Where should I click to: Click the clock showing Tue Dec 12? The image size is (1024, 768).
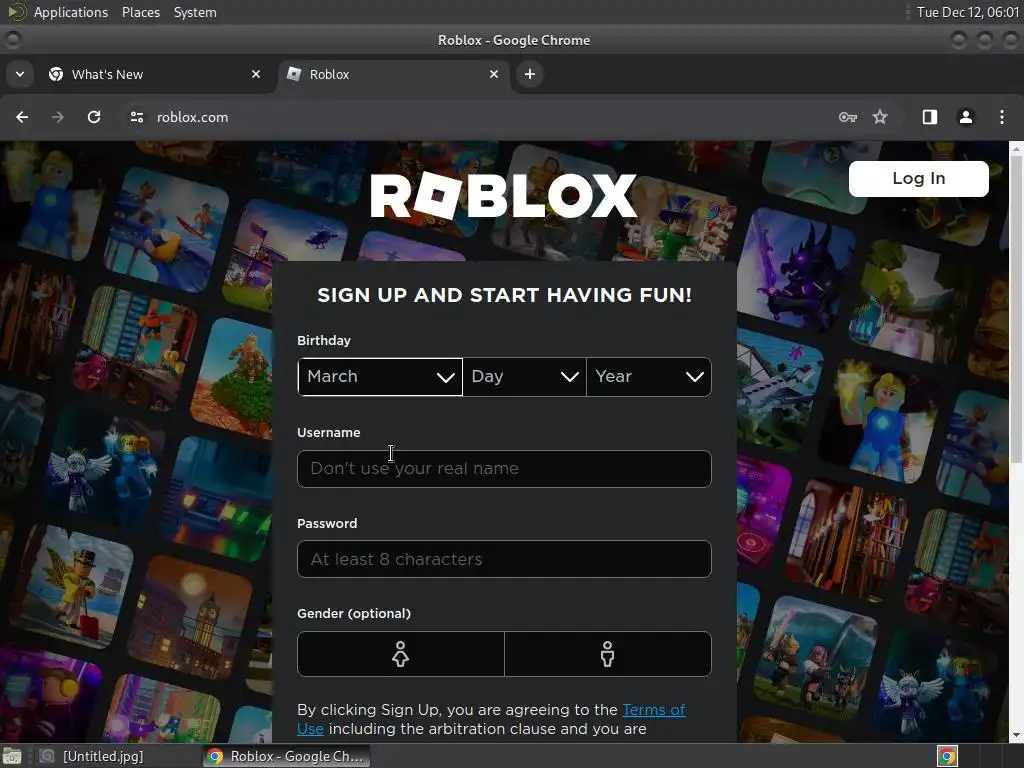tap(968, 12)
